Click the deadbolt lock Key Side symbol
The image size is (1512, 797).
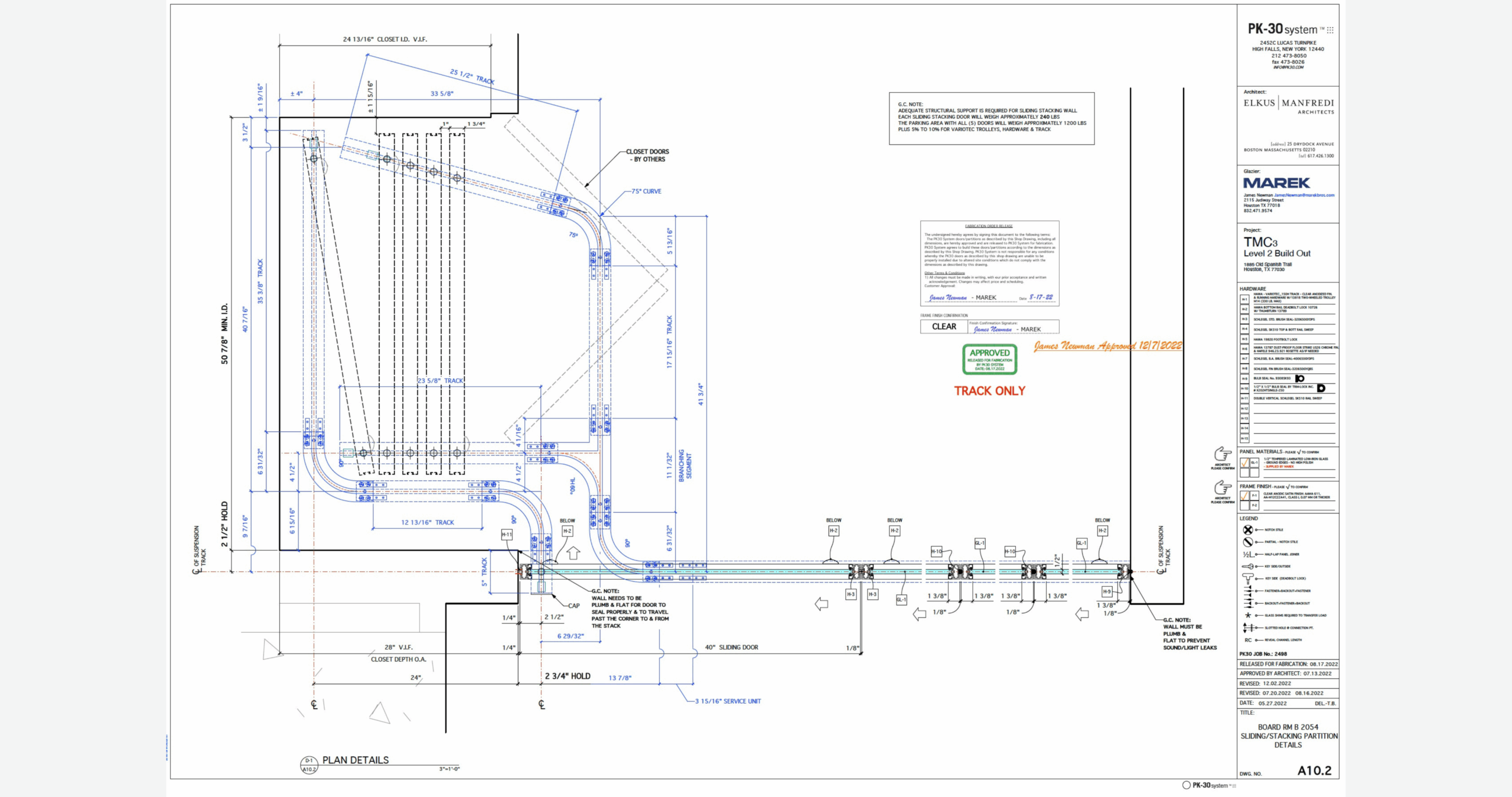(1248, 578)
